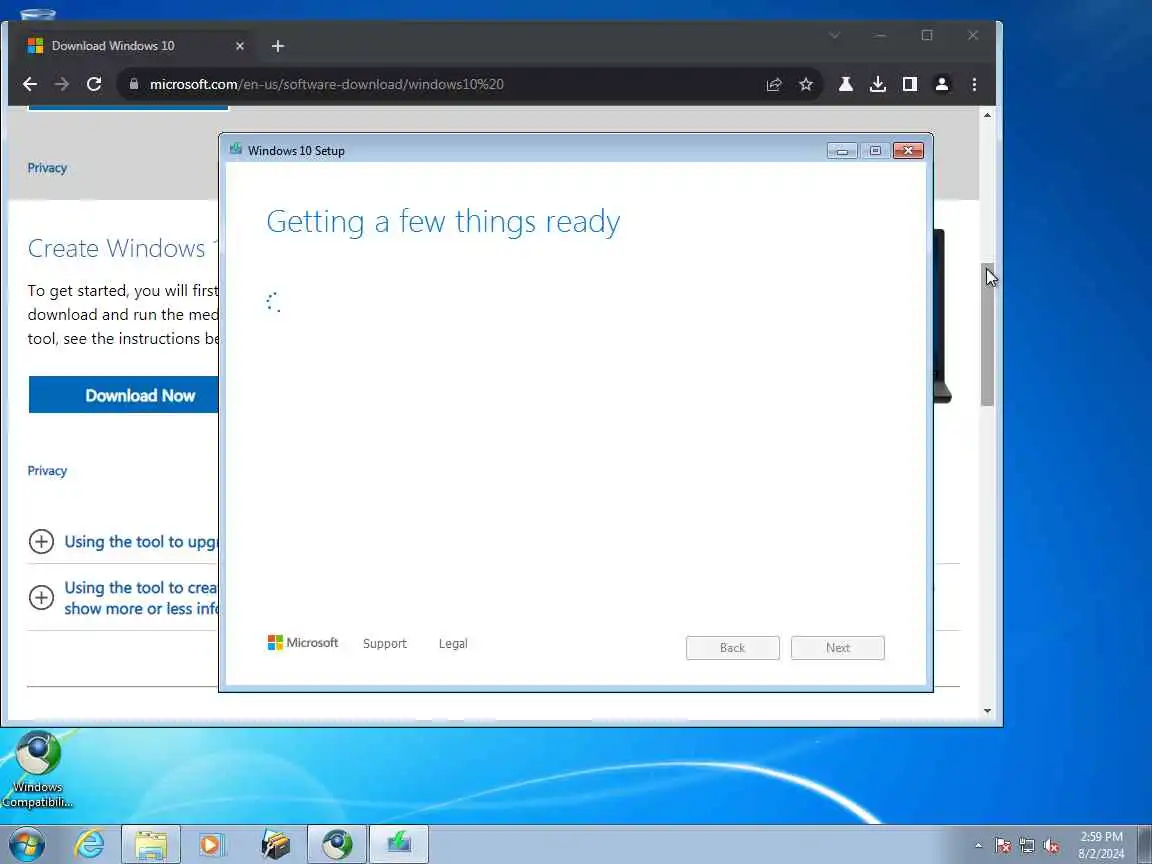This screenshot has height=864, width=1152.
Task: Open the archive app taskbar icon
Action: (276, 844)
